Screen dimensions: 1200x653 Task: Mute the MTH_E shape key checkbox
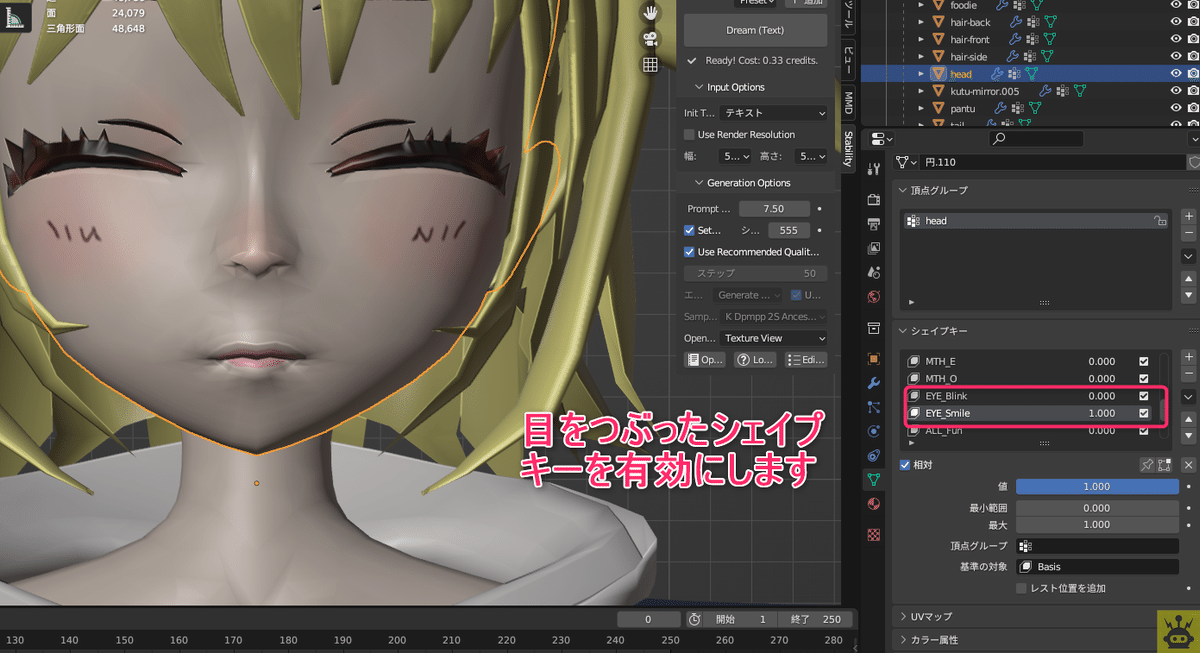(x=1144, y=362)
